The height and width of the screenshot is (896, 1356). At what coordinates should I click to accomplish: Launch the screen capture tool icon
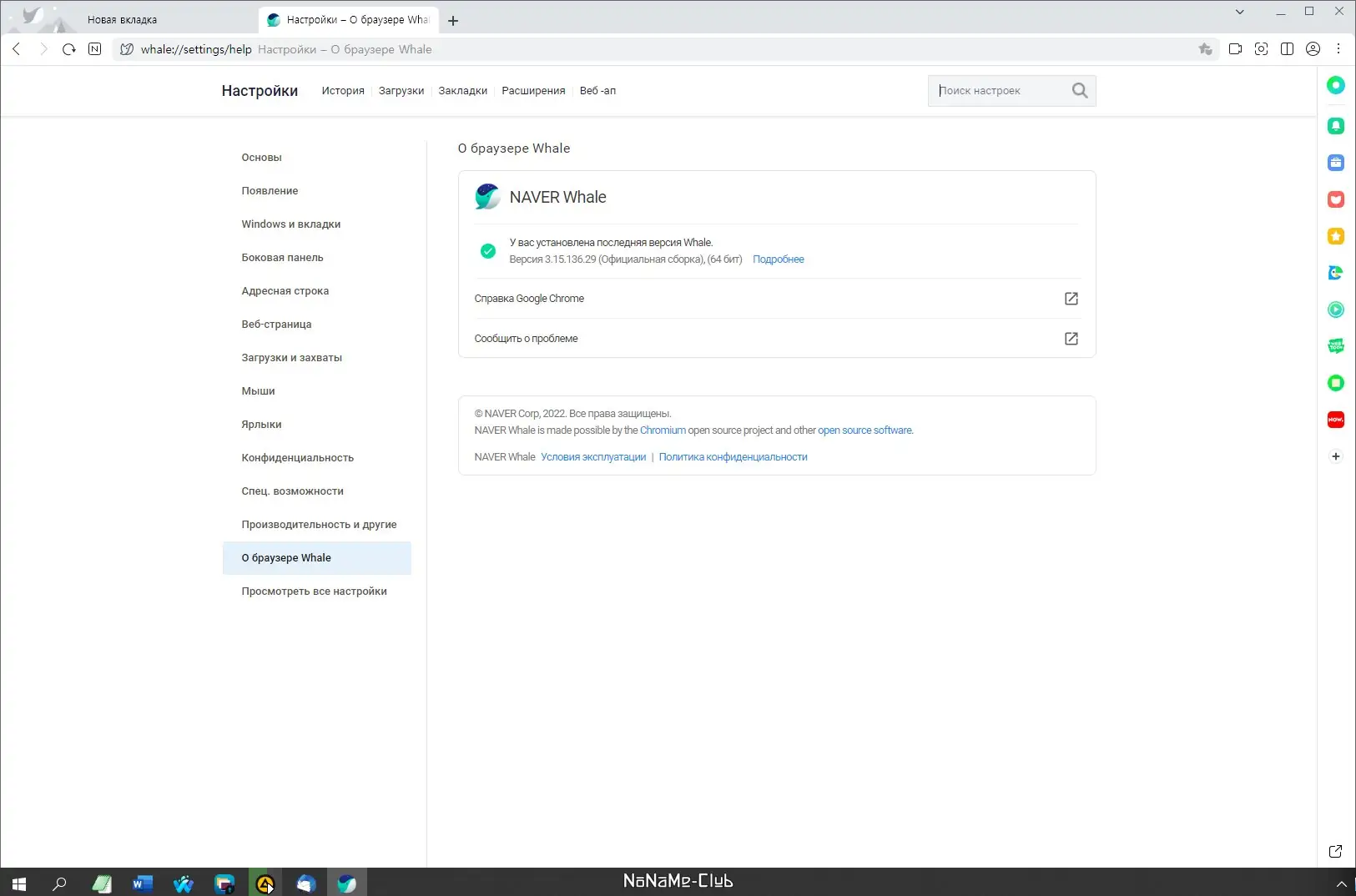pos(1262,49)
